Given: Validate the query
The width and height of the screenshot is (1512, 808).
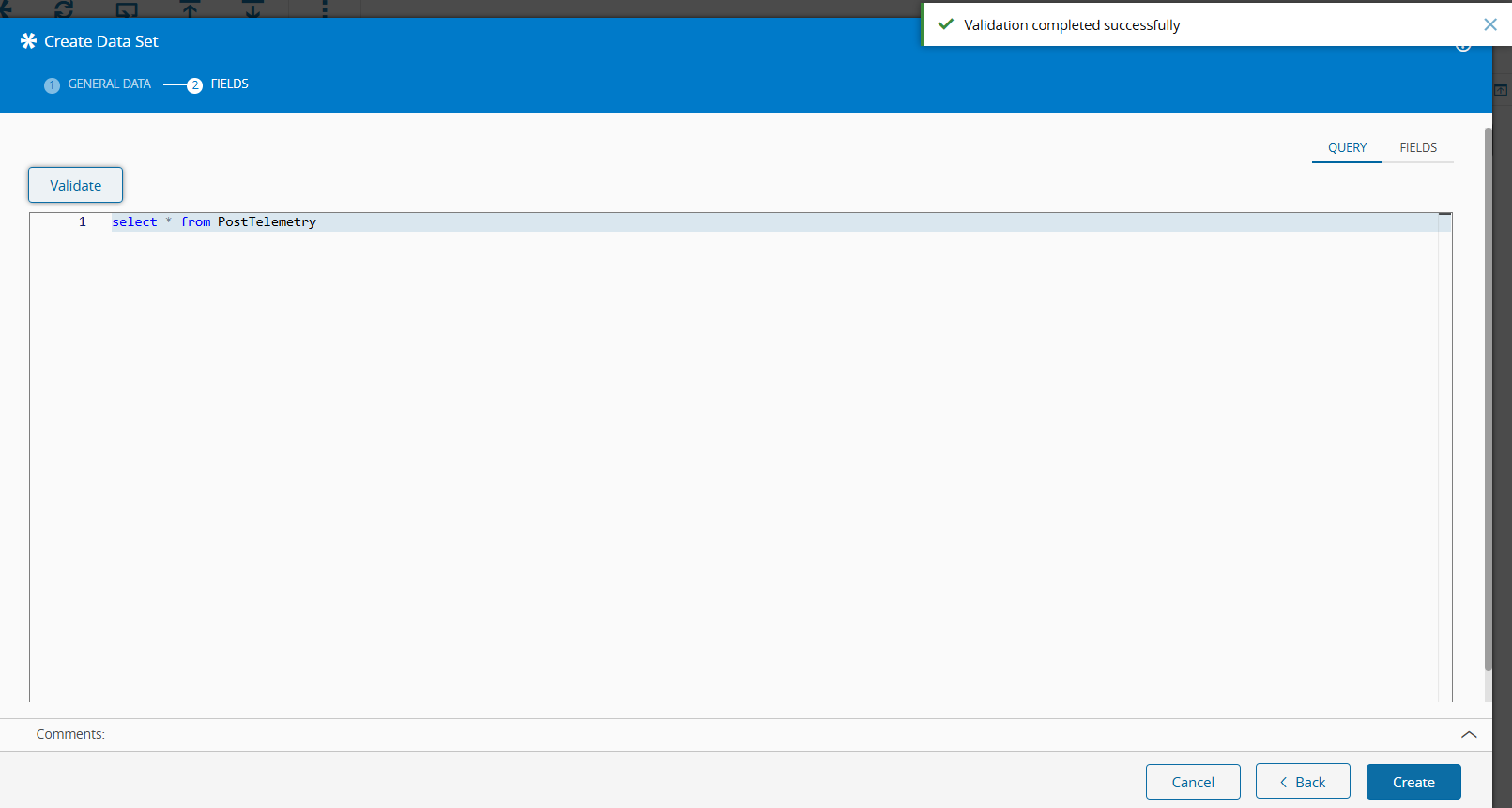Looking at the screenshot, I should 75,185.
